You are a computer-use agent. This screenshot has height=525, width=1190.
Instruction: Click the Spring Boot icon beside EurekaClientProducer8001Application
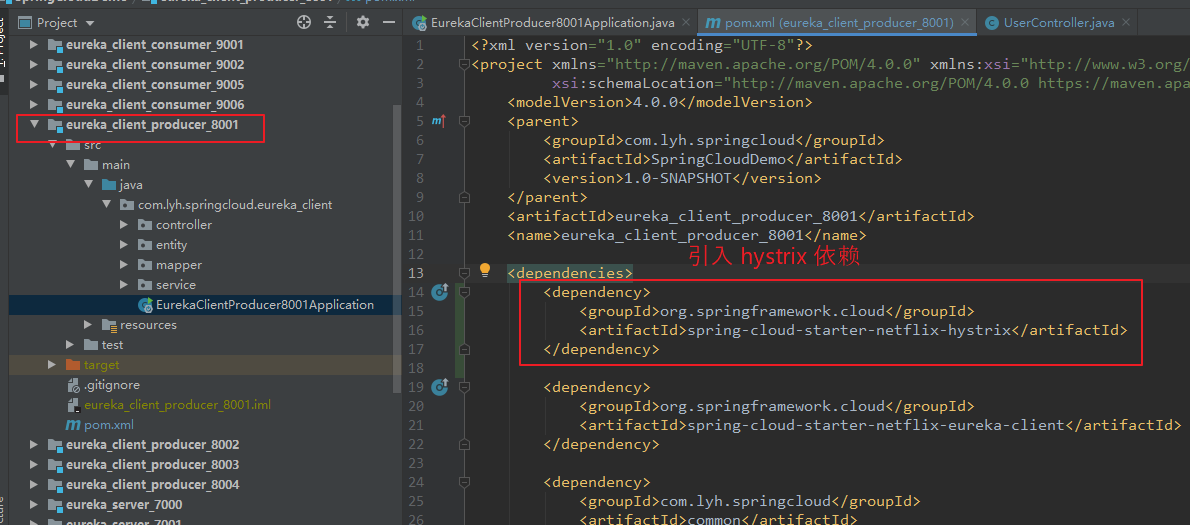tap(145, 305)
